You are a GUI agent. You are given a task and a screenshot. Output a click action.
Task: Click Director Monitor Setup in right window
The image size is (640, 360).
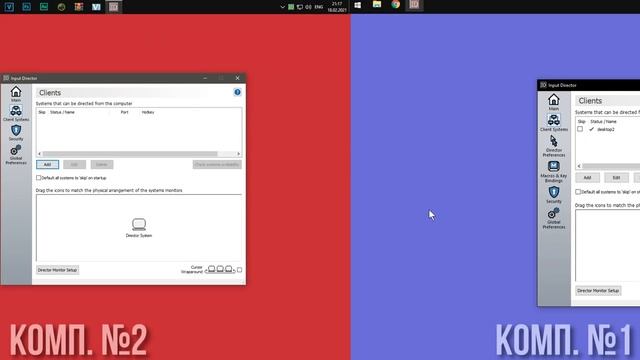coord(598,291)
